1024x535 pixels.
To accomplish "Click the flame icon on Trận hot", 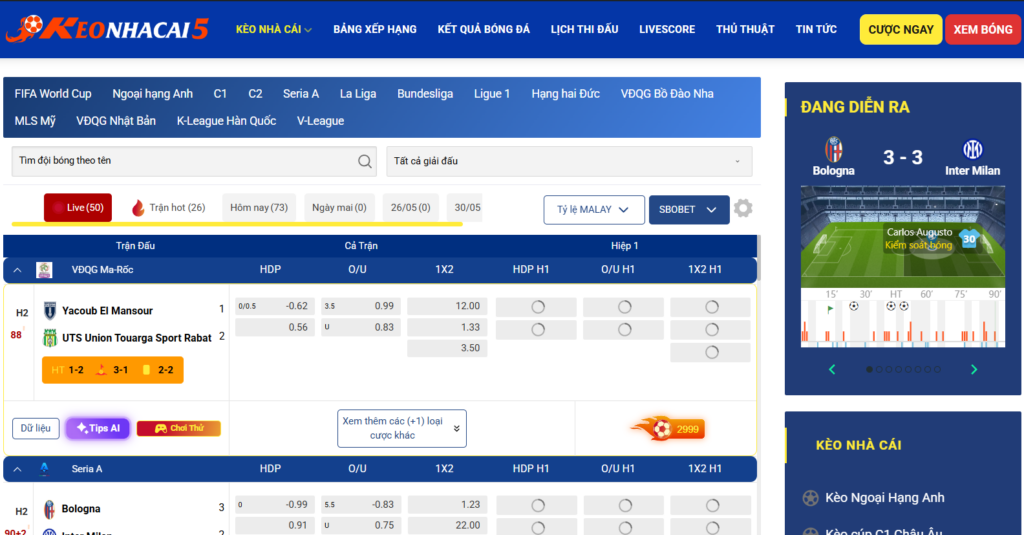I will coord(138,208).
